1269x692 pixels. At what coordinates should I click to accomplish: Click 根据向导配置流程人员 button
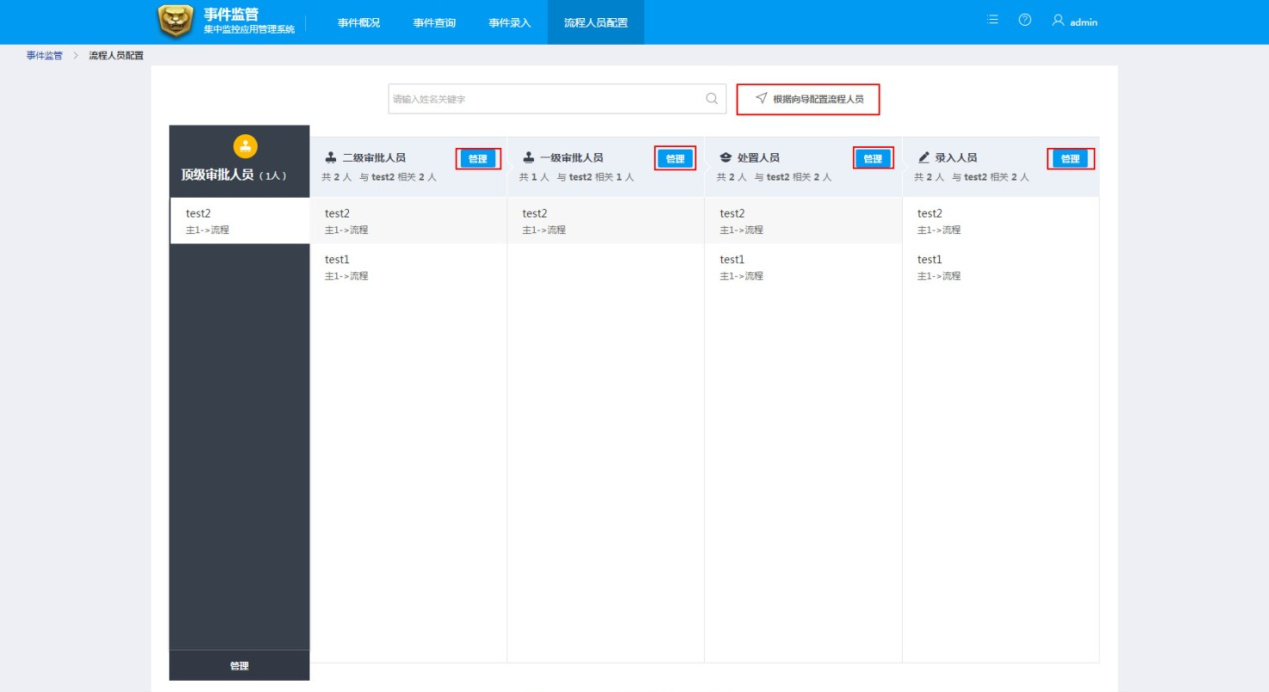tap(808, 99)
